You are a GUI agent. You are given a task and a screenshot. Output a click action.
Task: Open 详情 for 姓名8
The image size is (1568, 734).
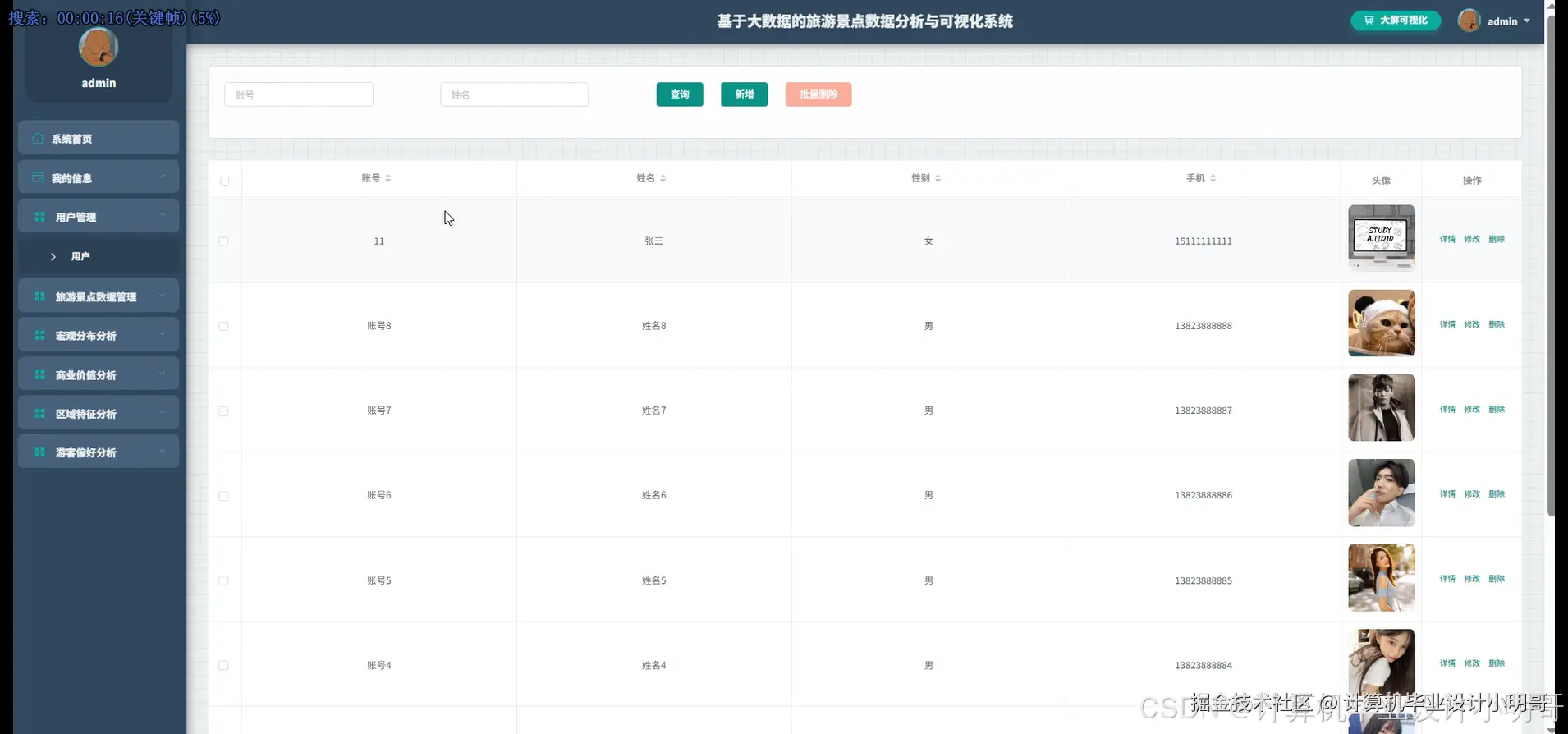pos(1447,325)
